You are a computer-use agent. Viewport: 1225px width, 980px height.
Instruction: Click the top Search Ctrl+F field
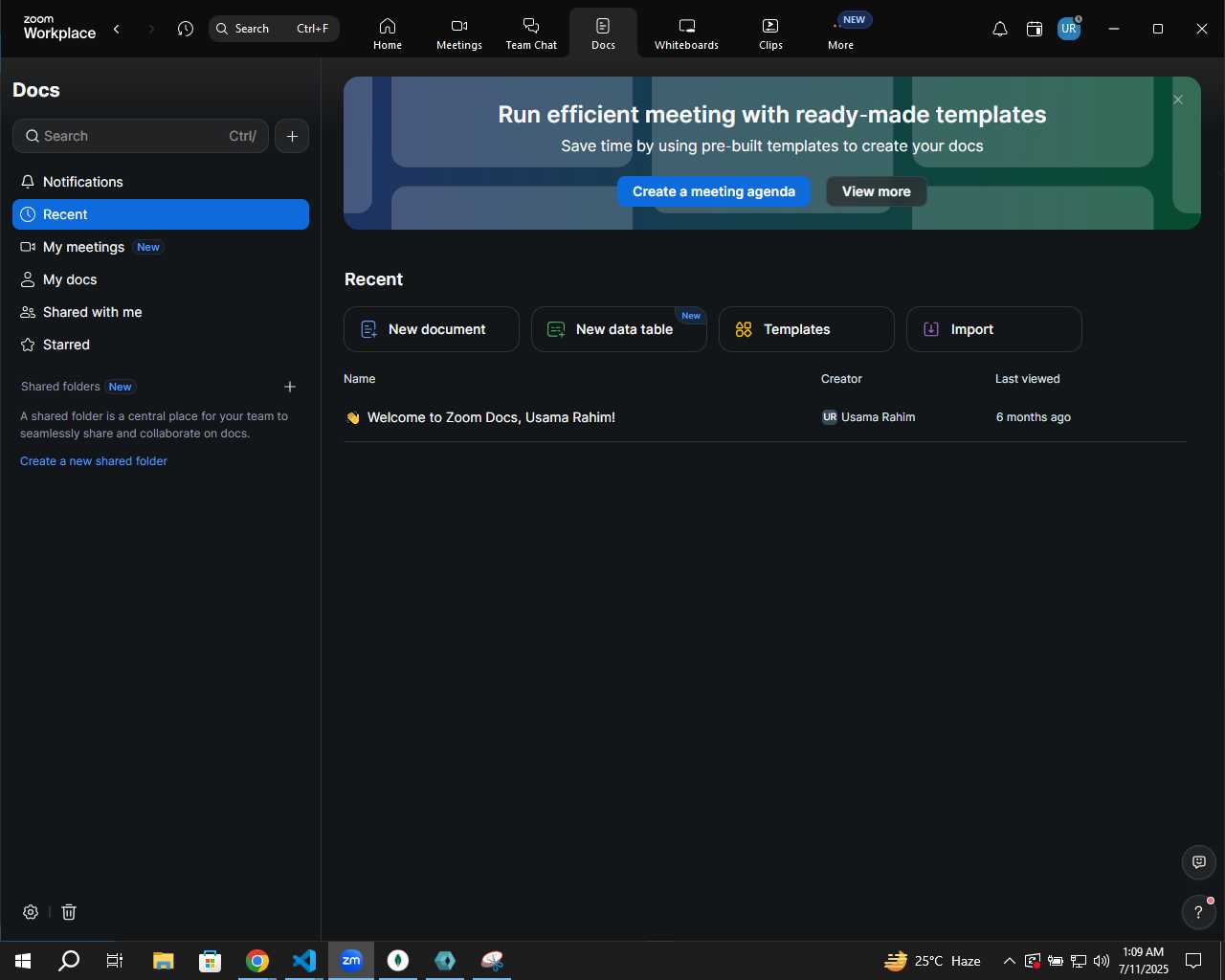click(274, 29)
